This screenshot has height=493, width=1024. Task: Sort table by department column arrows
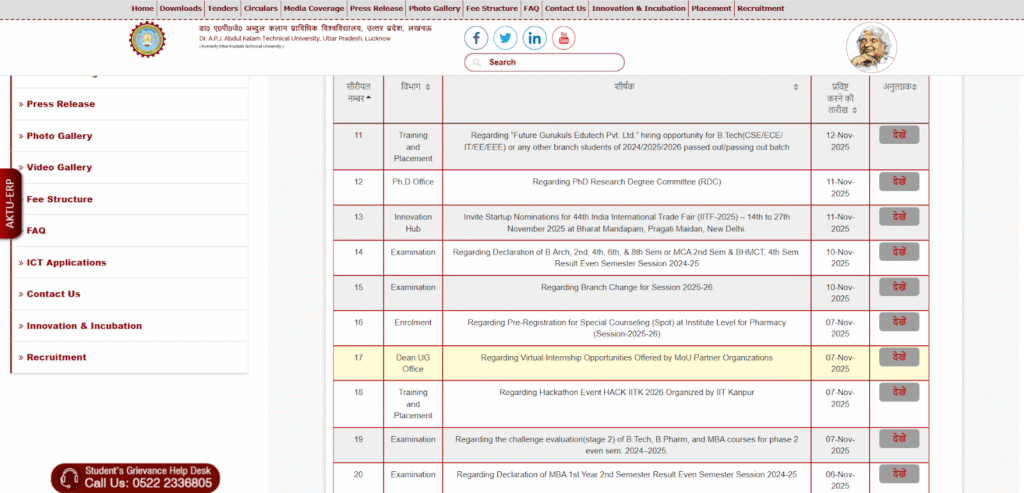[x=427, y=87]
